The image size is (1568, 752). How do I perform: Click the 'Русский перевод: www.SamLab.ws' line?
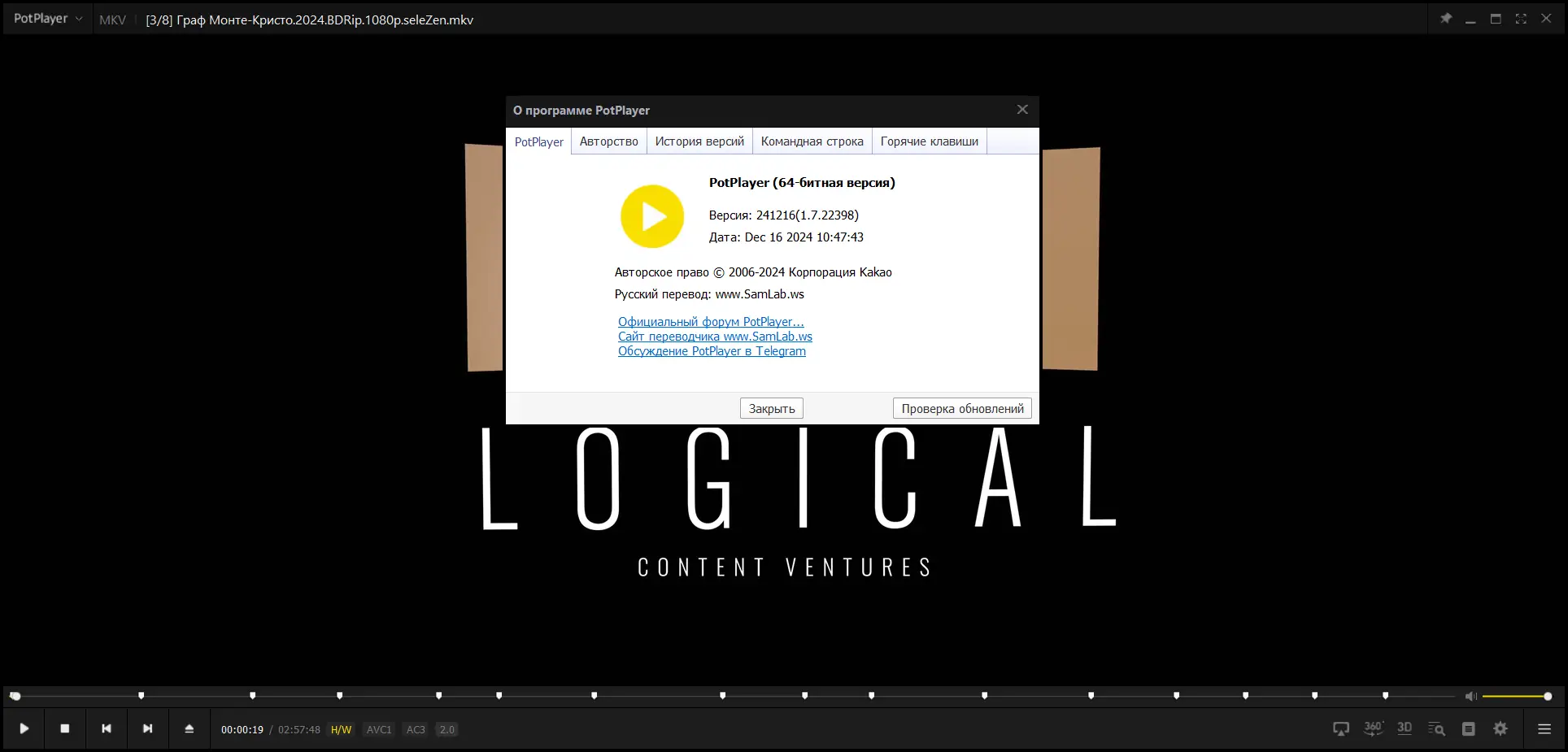709,294
